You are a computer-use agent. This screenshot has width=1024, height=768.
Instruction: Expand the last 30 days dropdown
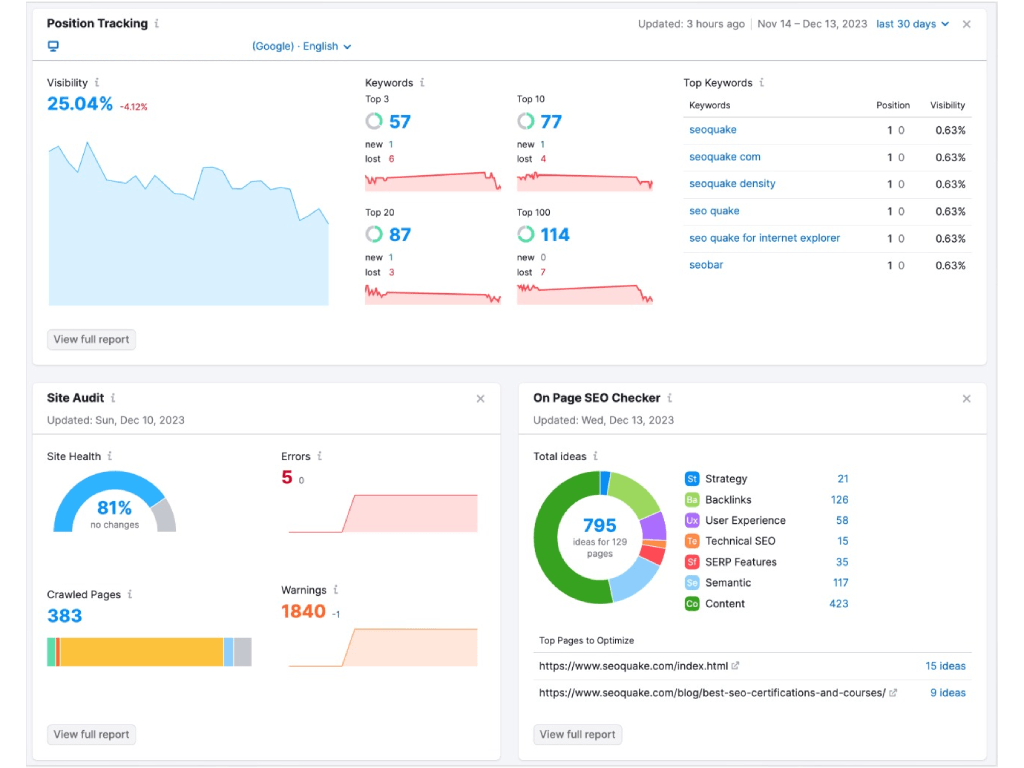(912, 24)
